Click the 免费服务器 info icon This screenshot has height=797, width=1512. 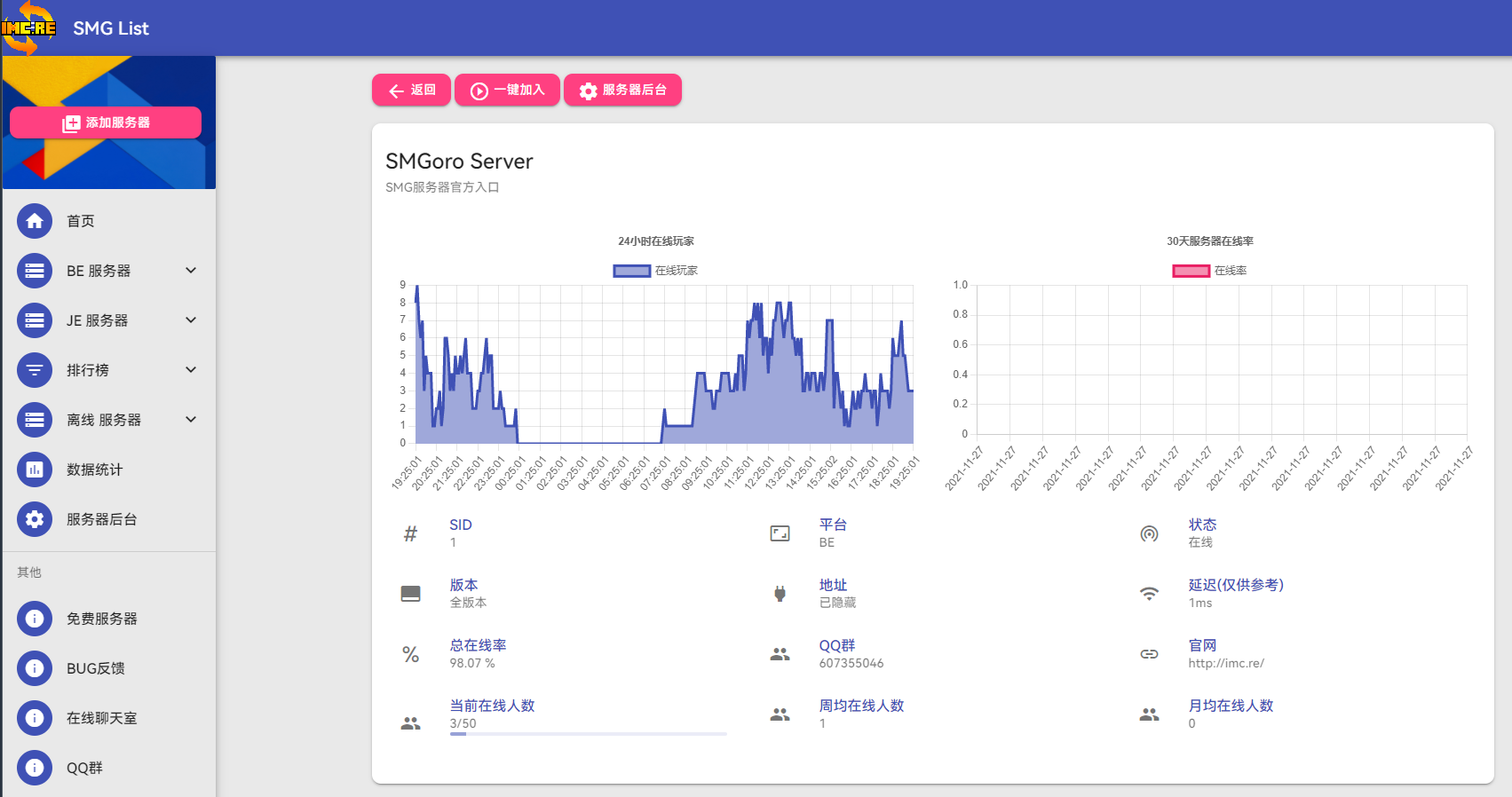tap(35, 619)
